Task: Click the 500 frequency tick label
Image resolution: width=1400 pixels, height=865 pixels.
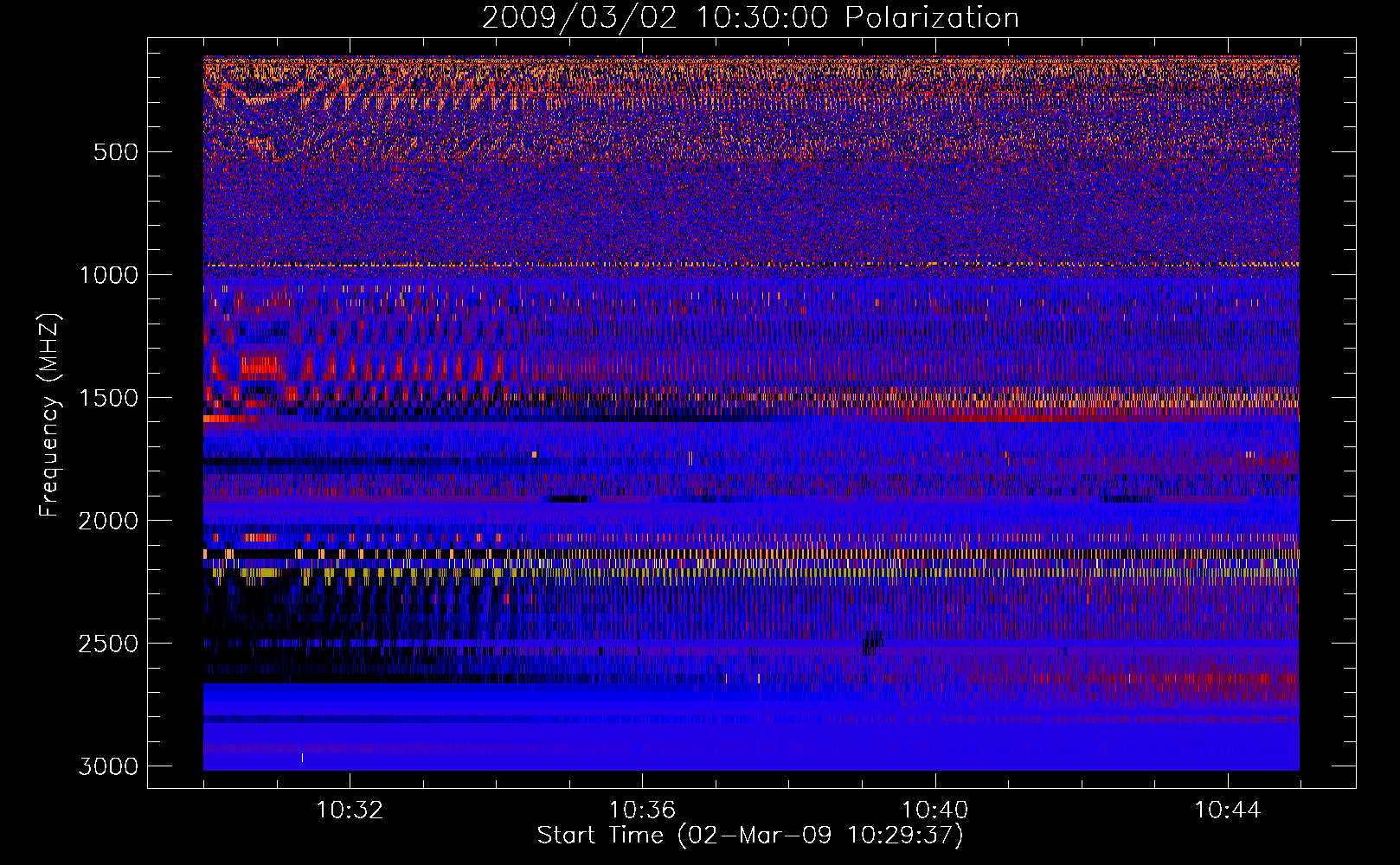Action: 115,152
